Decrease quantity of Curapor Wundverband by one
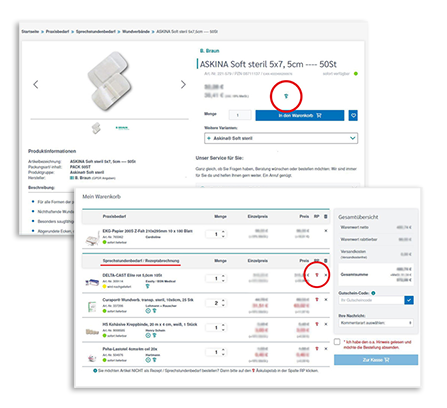Image resolution: width=447 pixels, height=408 pixels. 223,305
